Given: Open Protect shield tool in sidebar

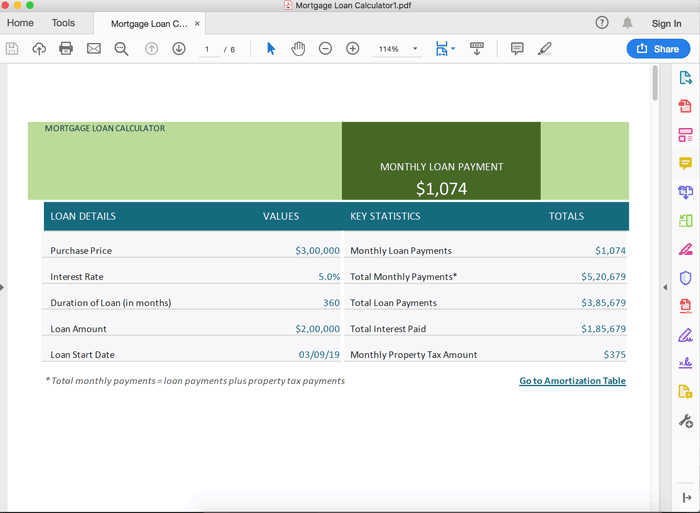Looking at the screenshot, I should pyautogui.click(x=685, y=278).
